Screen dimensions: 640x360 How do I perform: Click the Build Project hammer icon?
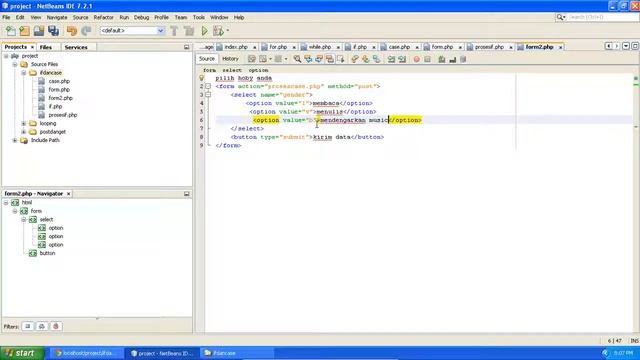point(174,31)
